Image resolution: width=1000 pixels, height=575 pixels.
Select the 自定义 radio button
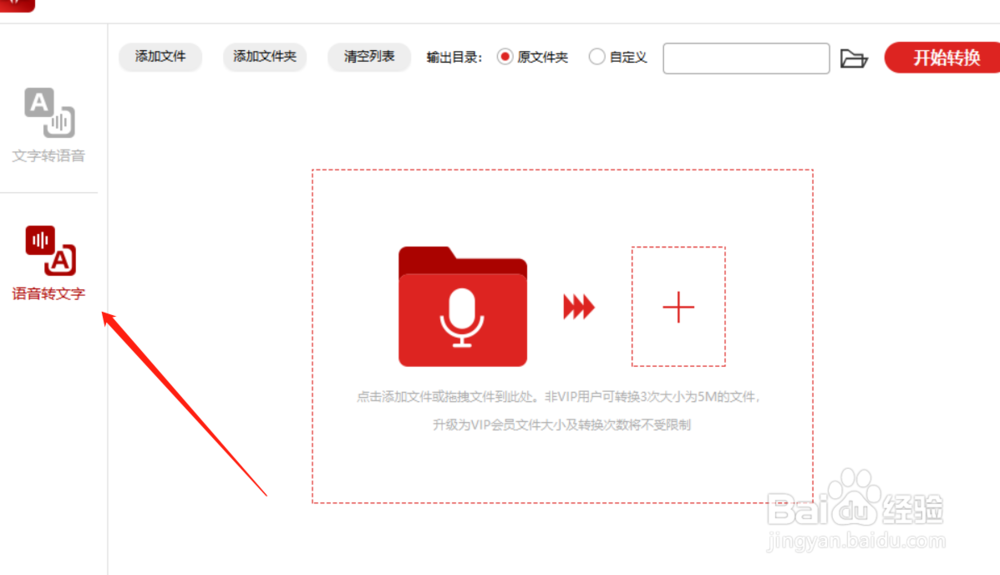(x=596, y=57)
